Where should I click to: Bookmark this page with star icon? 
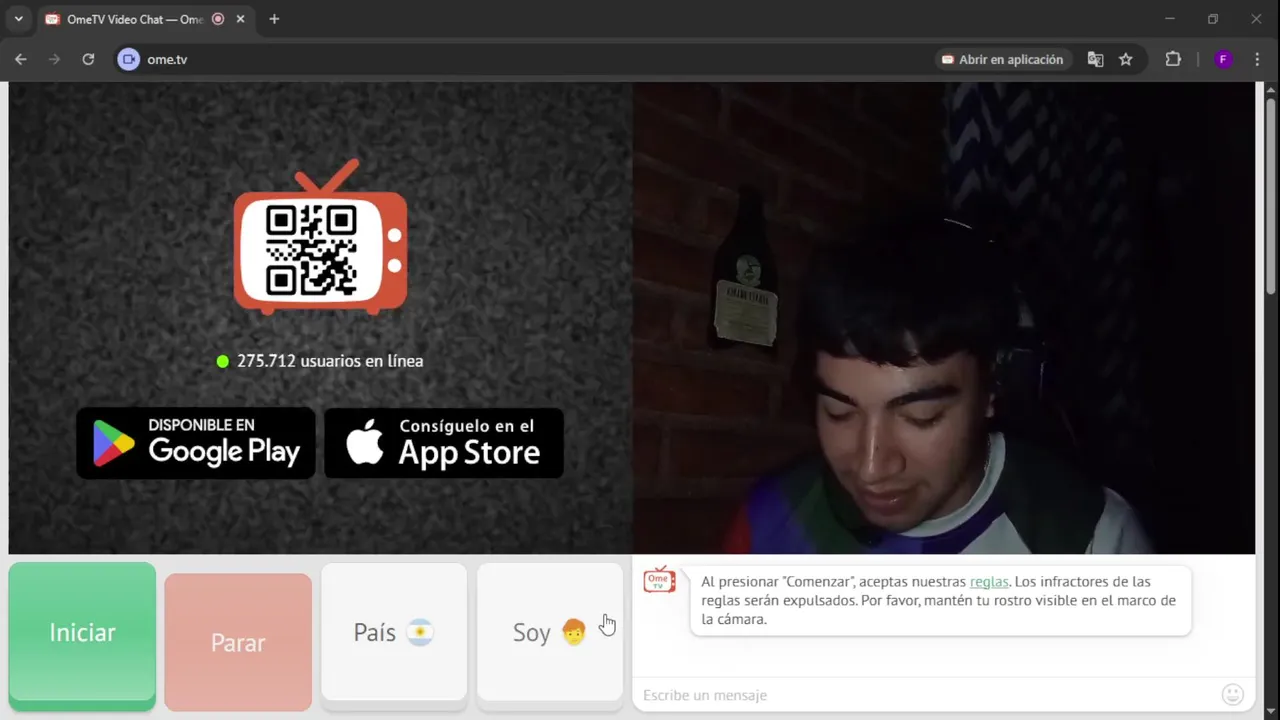point(1126,59)
